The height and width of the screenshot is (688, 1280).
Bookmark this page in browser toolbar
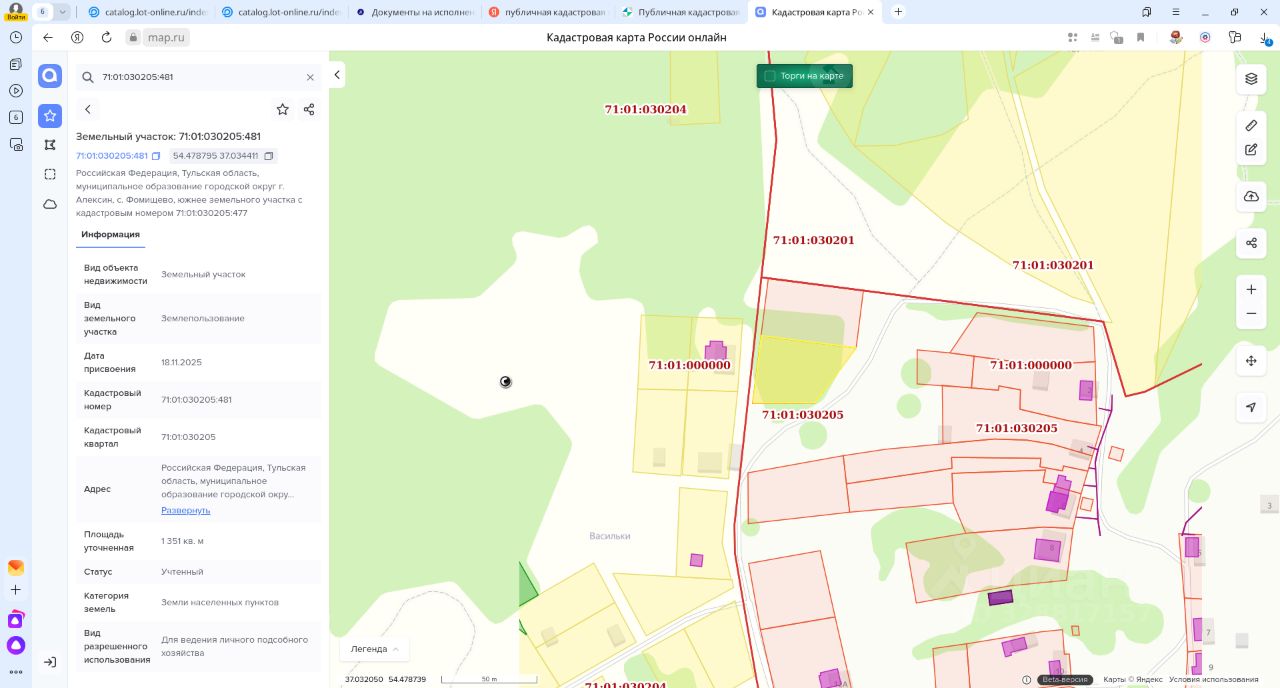(x=1141, y=37)
